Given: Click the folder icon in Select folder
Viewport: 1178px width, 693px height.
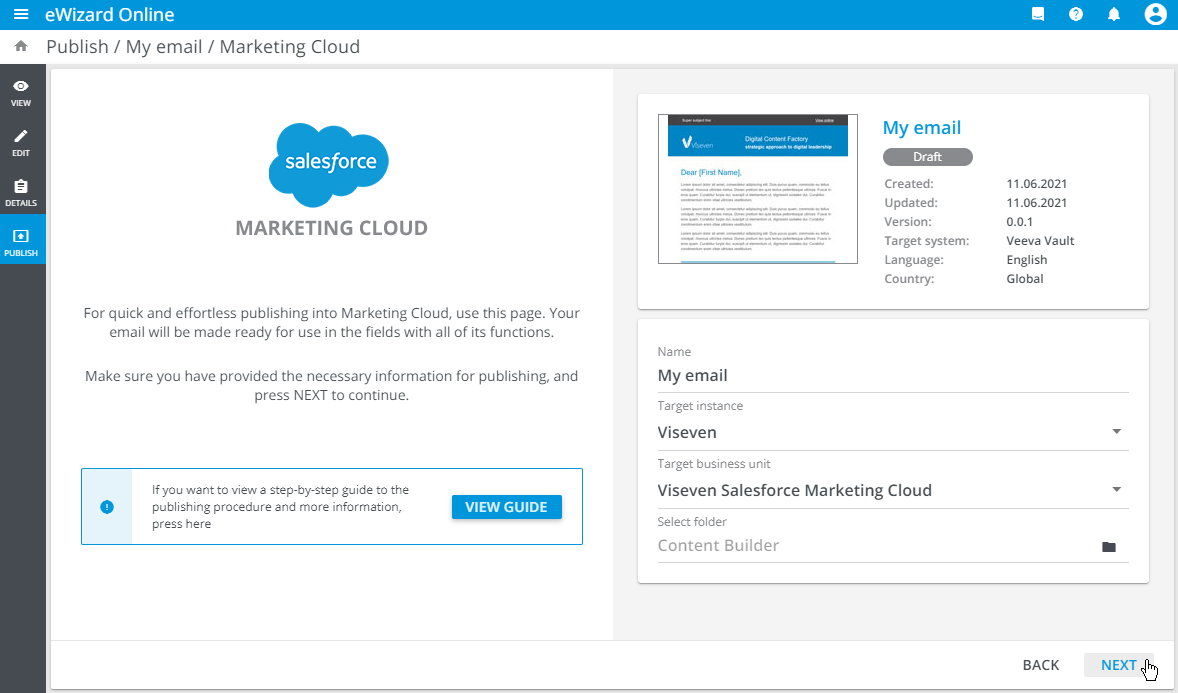Looking at the screenshot, I should pyautogui.click(x=1108, y=547).
